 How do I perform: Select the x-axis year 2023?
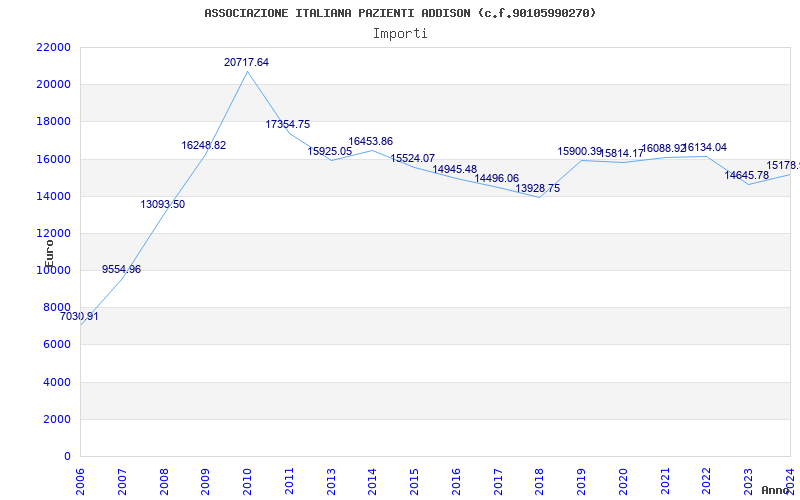click(x=748, y=481)
